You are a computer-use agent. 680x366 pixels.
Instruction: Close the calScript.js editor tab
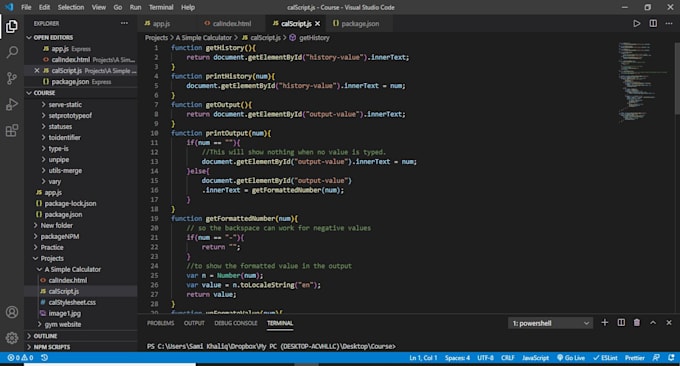click(317, 24)
